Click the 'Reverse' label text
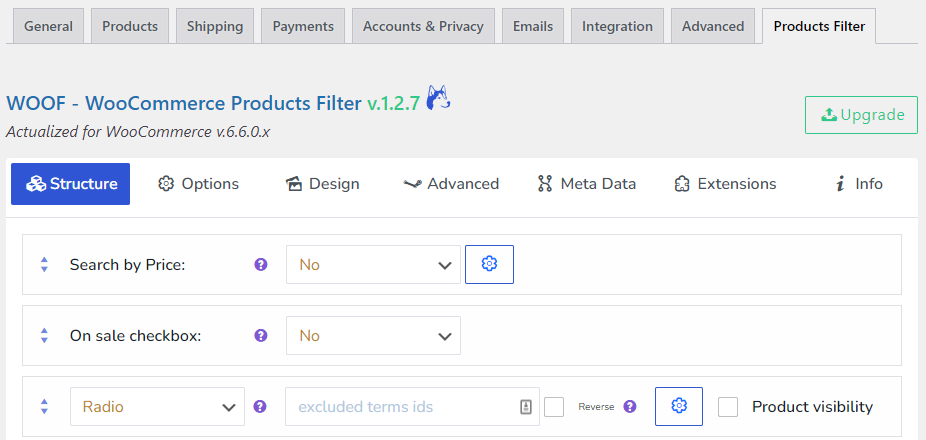Screen dimensions: 926x440 596,407
